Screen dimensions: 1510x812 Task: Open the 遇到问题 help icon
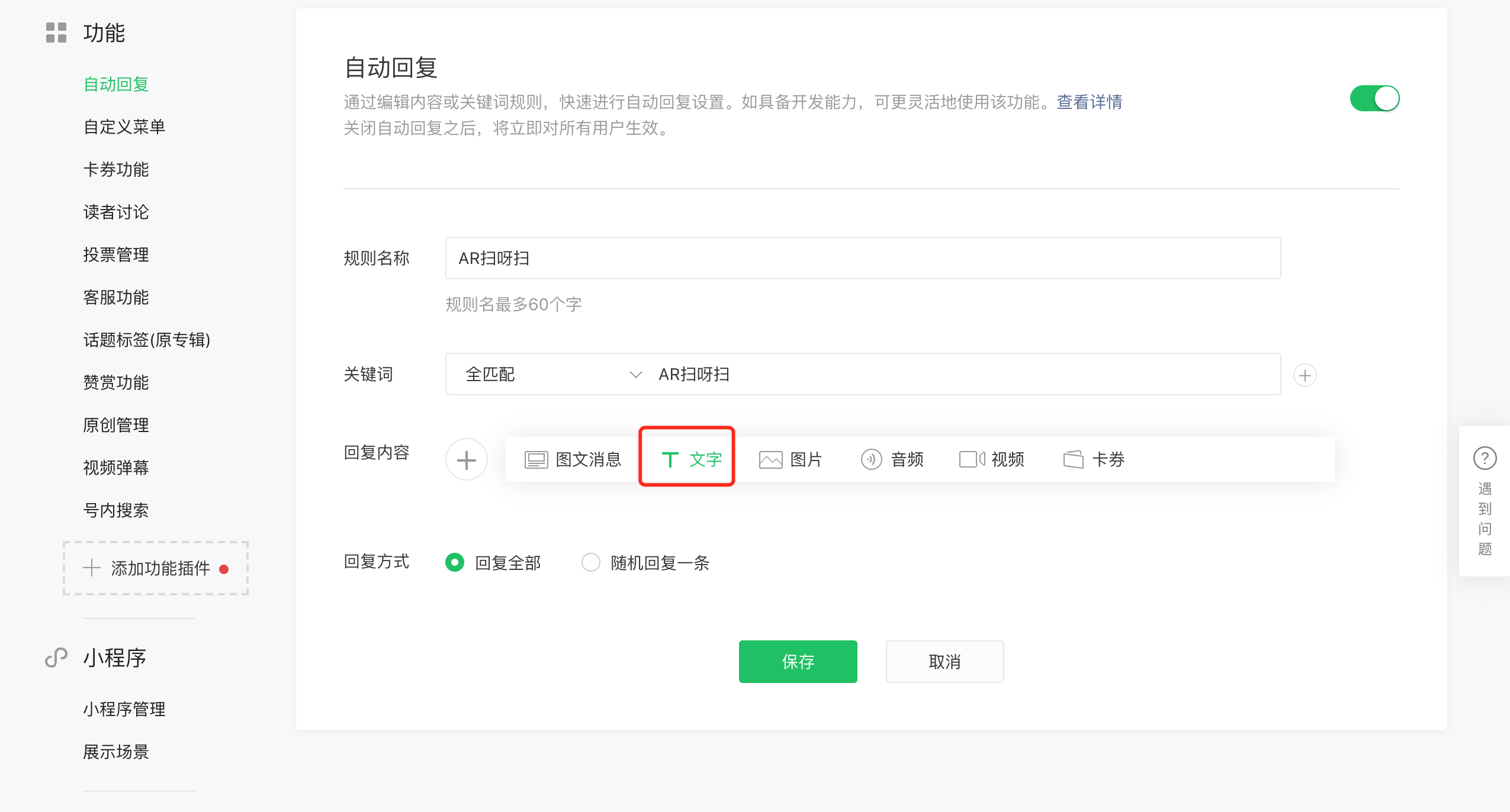pyautogui.click(x=1485, y=459)
